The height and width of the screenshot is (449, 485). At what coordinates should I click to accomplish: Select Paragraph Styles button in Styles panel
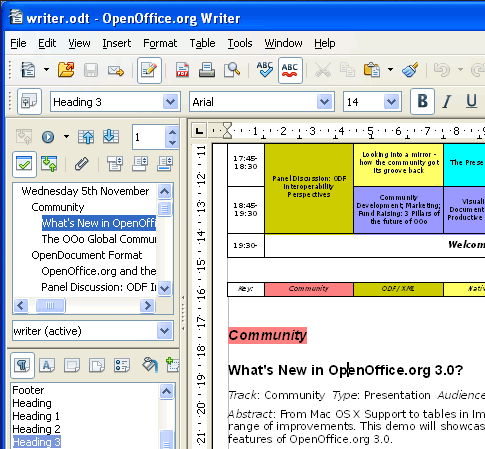22,365
